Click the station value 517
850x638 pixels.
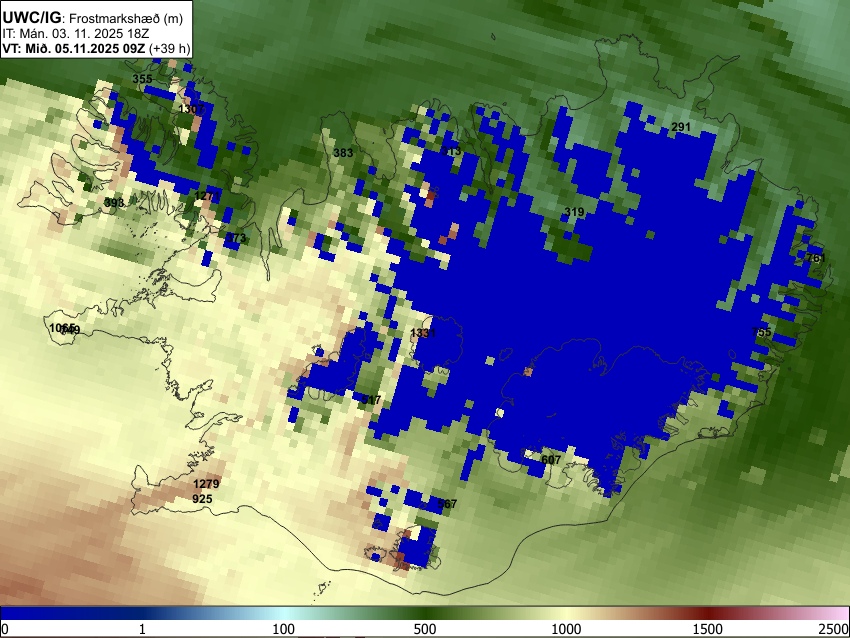click(371, 400)
